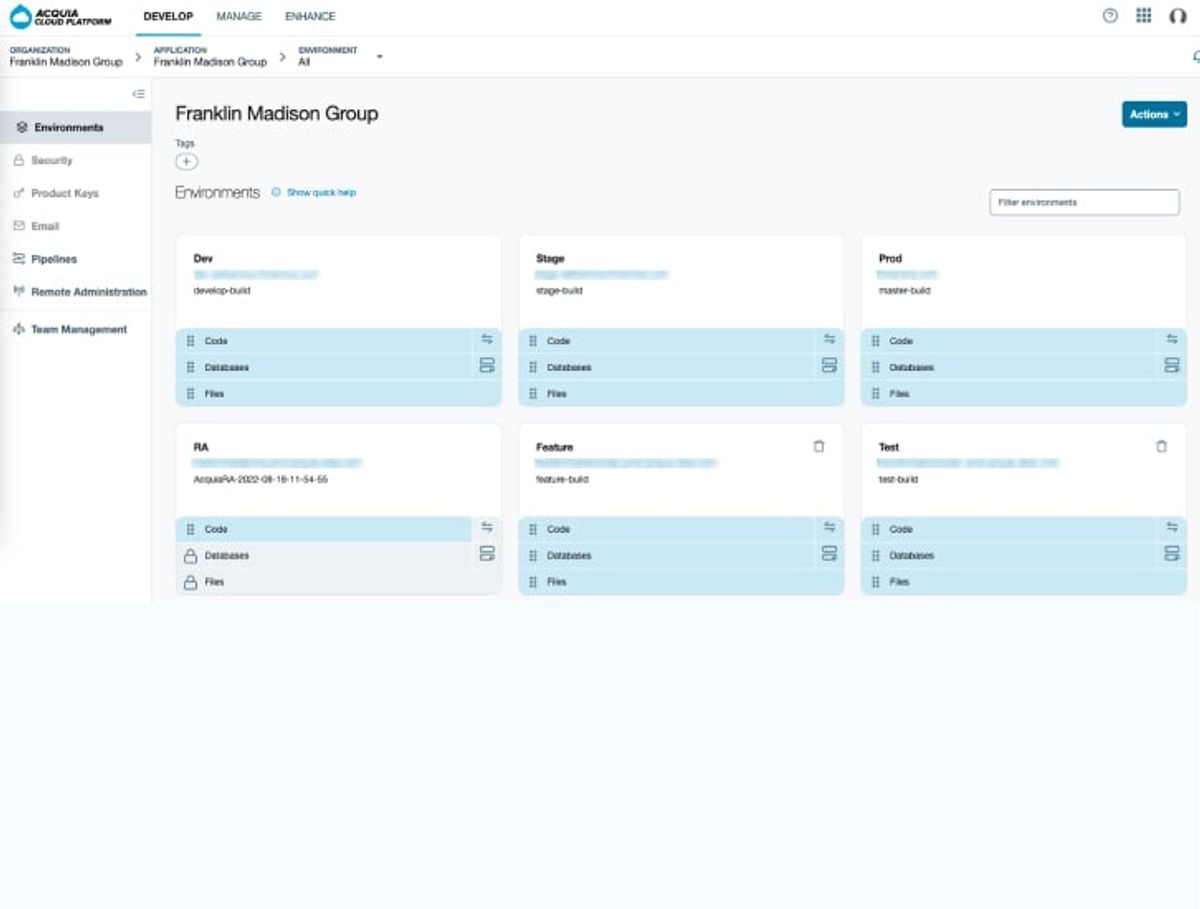Click Test Databases copy icon
The height and width of the screenshot is (909, 1200).
1172,554
